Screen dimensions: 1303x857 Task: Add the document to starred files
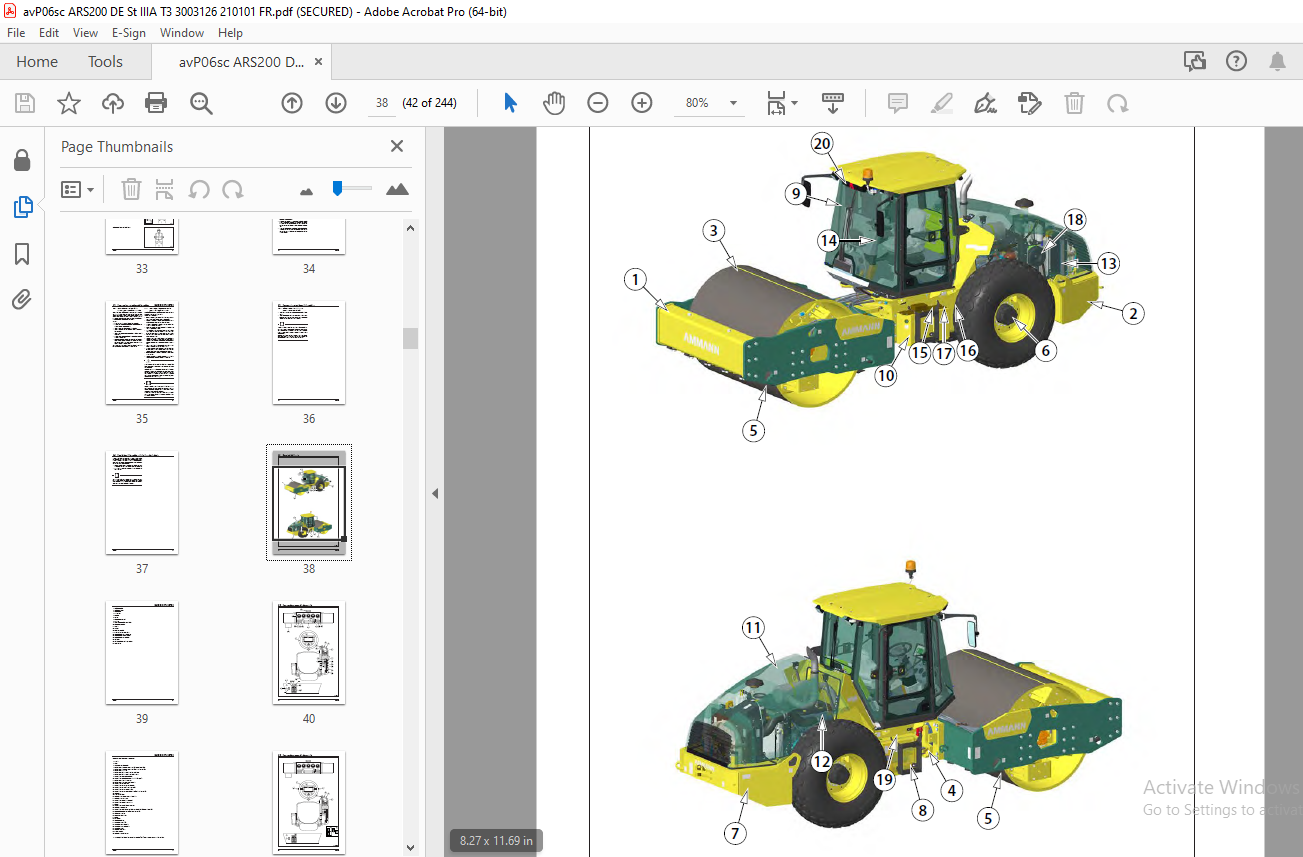(68, 103)
